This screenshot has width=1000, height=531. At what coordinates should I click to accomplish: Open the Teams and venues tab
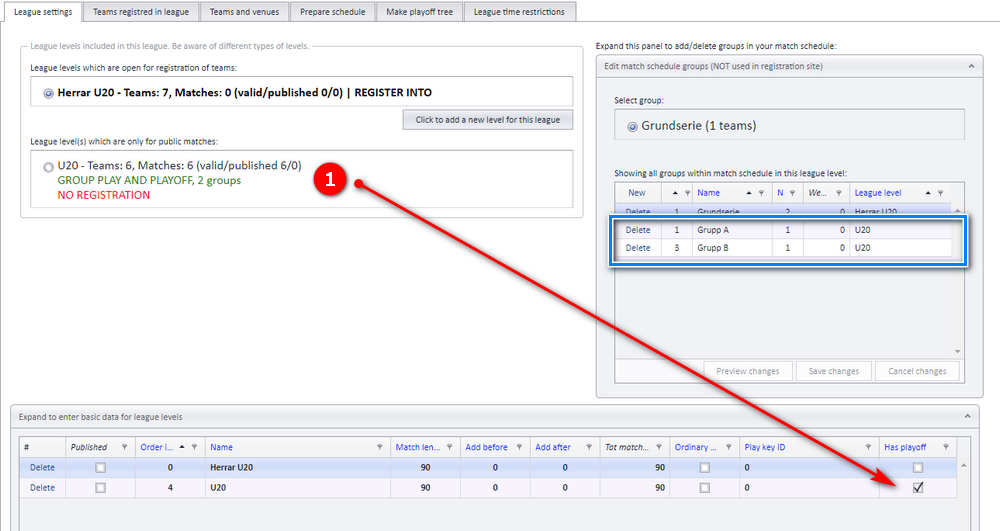244,11
